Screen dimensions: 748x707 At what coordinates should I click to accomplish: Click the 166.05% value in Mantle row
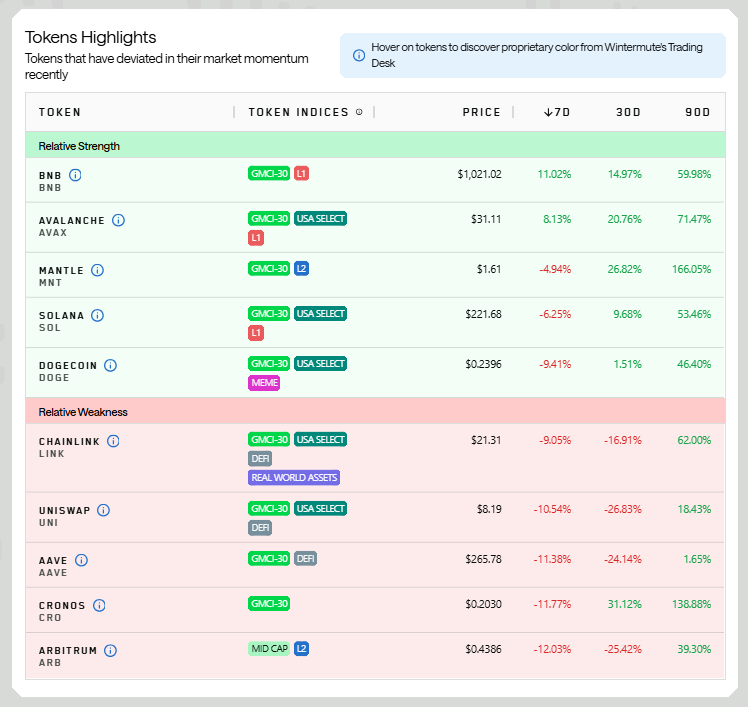[691, 269]
